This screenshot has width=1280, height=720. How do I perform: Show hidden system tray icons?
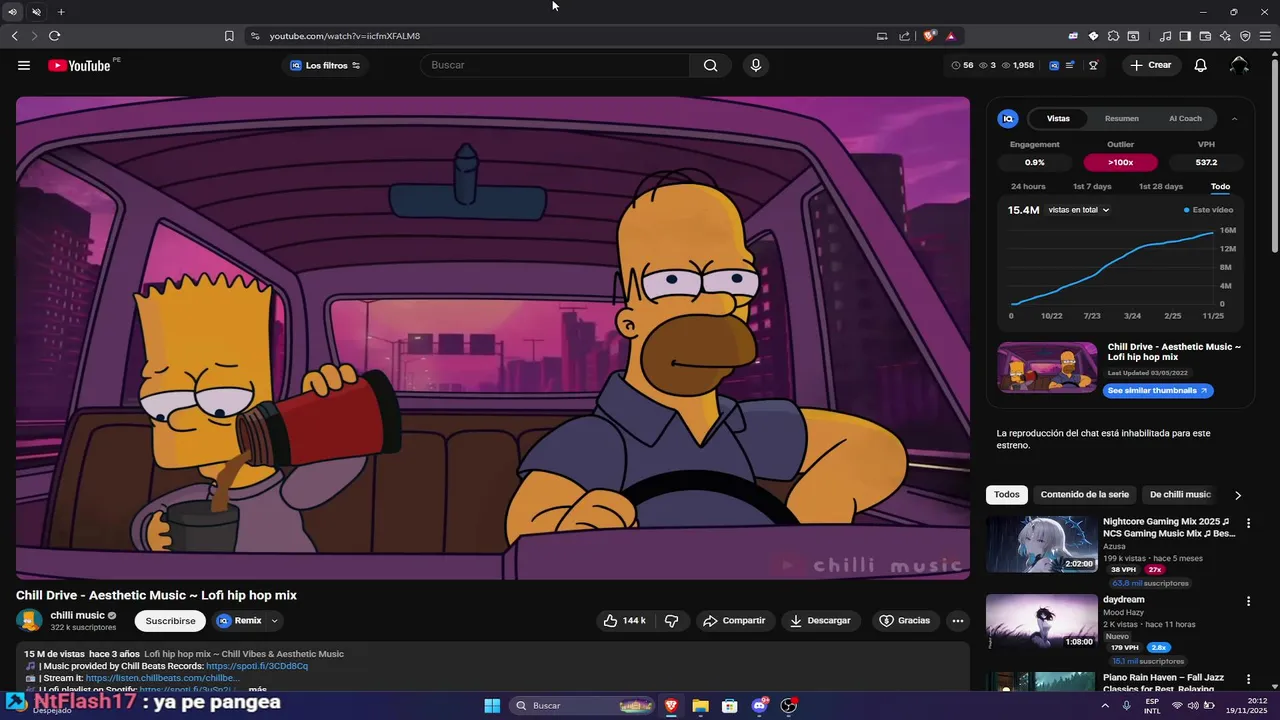(1105, 705)
